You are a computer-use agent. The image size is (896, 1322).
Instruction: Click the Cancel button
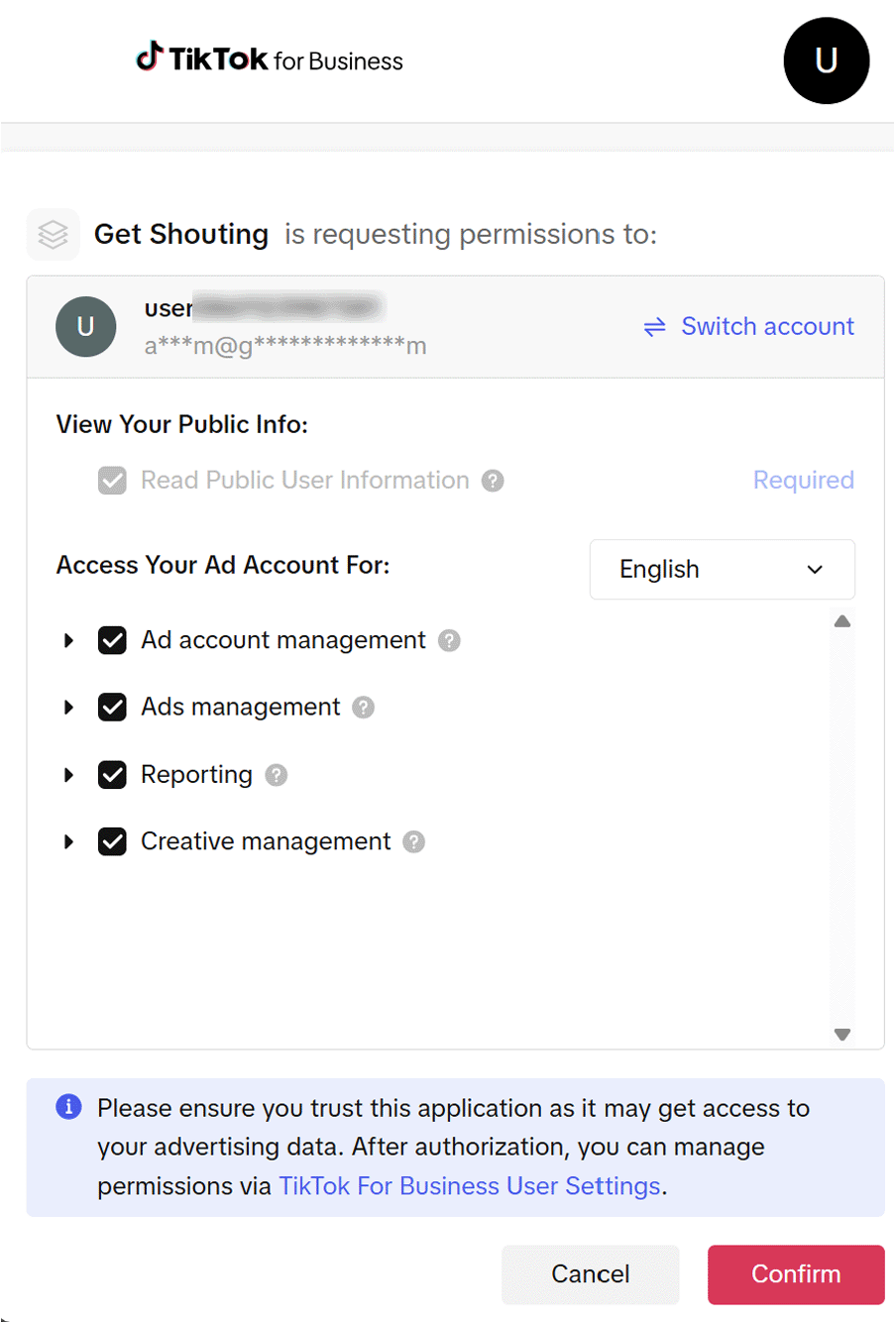tap(591, 1274)
